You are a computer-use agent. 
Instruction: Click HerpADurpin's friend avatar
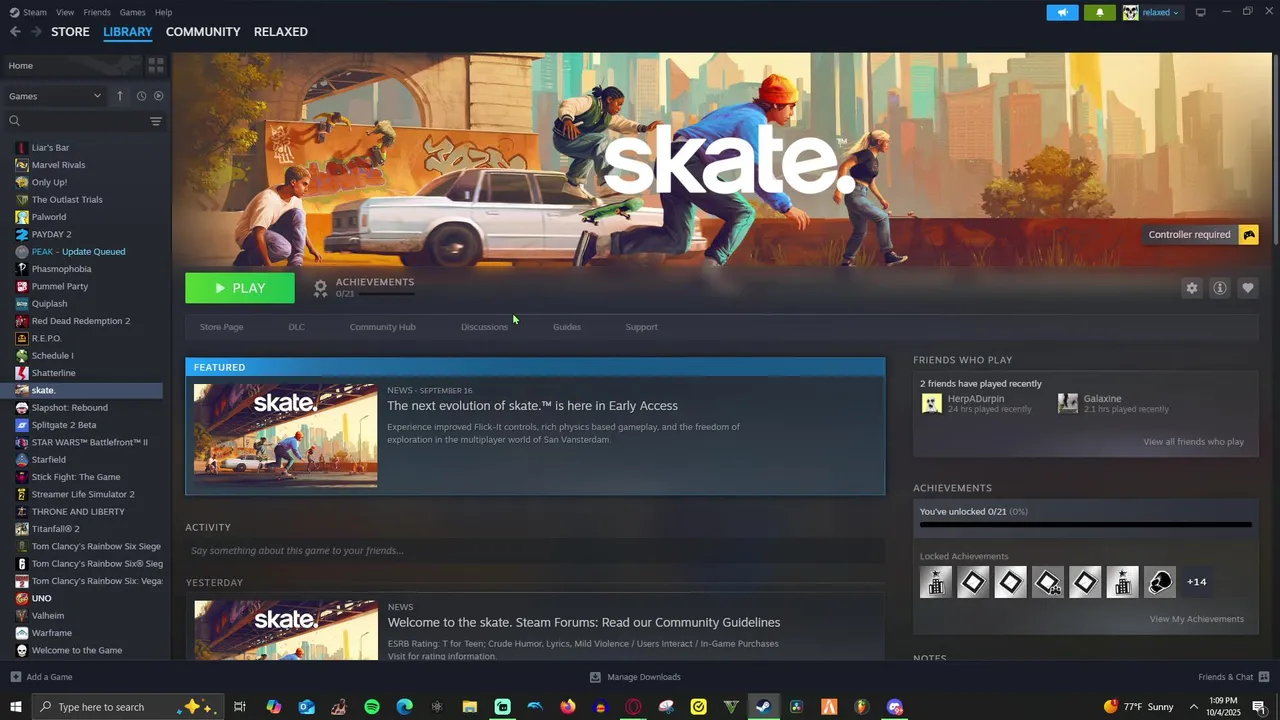point(931,403)
